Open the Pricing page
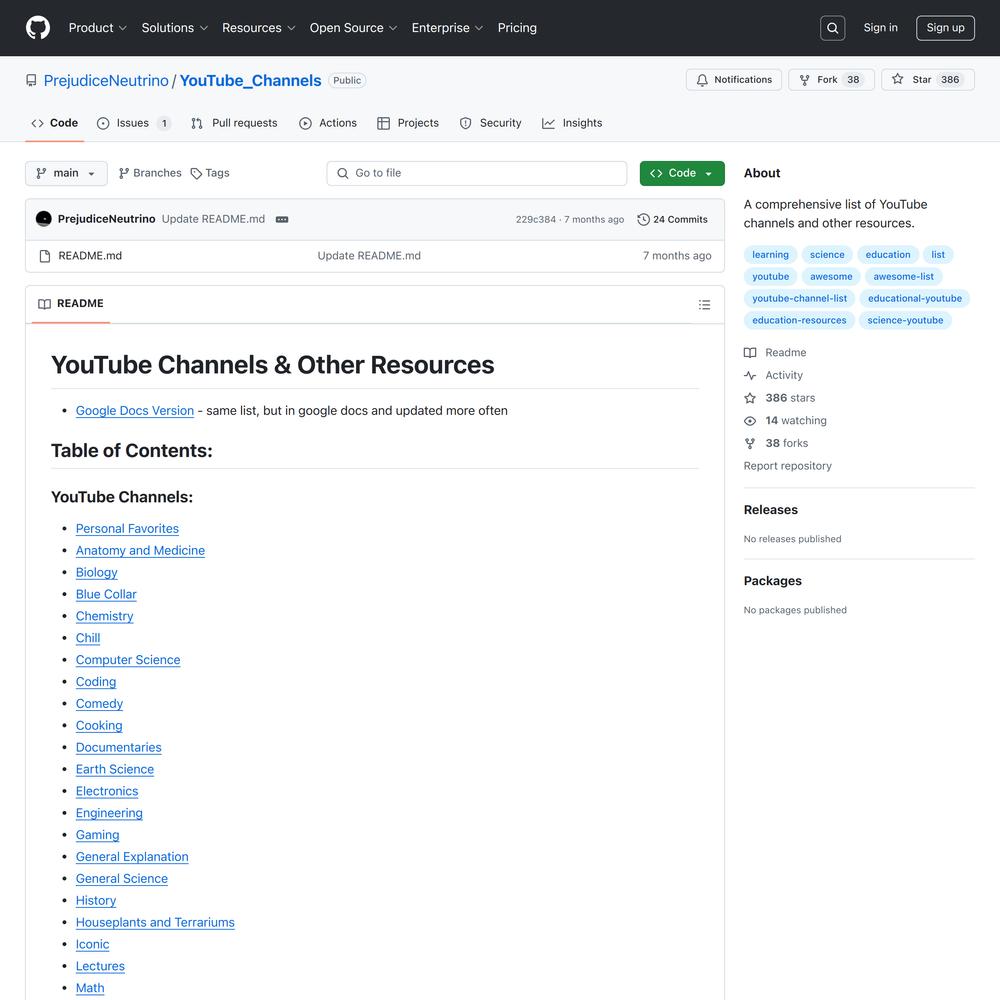Image resolution: width=1000 pixels, height=1000 pixels. (517, 28)
